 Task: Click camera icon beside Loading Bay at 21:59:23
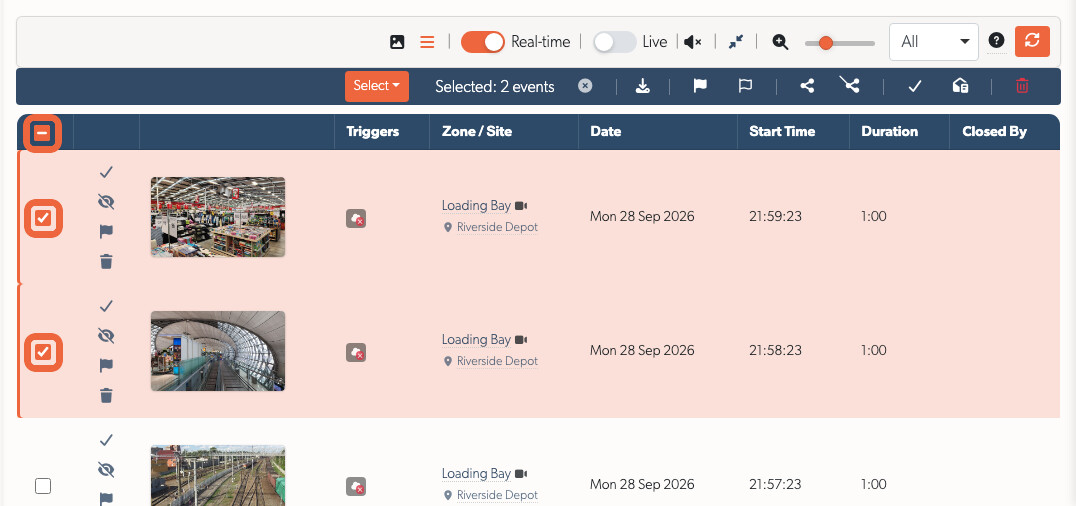point(521,205)
